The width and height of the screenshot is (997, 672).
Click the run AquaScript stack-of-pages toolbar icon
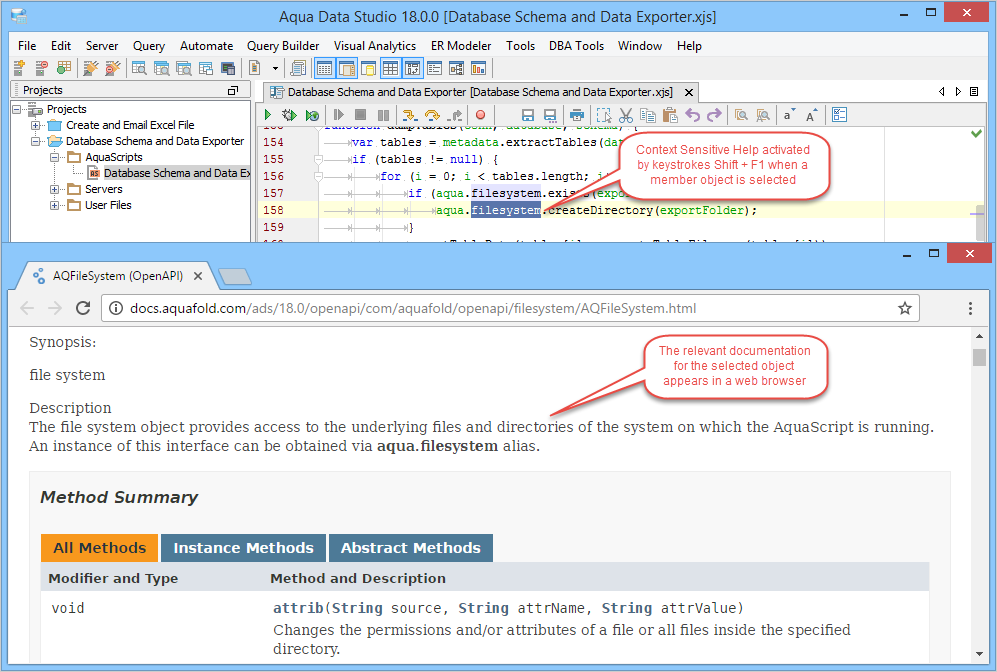(x=298, y=68)
